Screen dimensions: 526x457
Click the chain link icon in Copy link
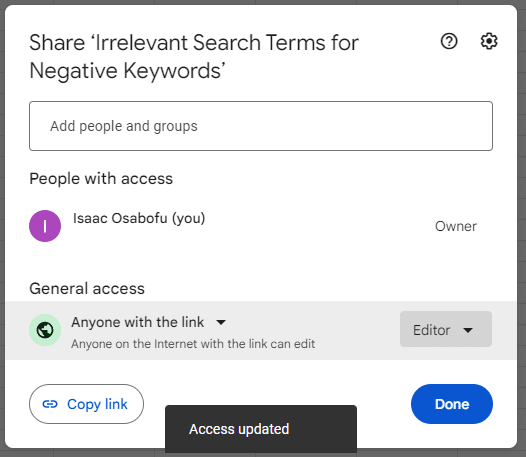[50, 404]
